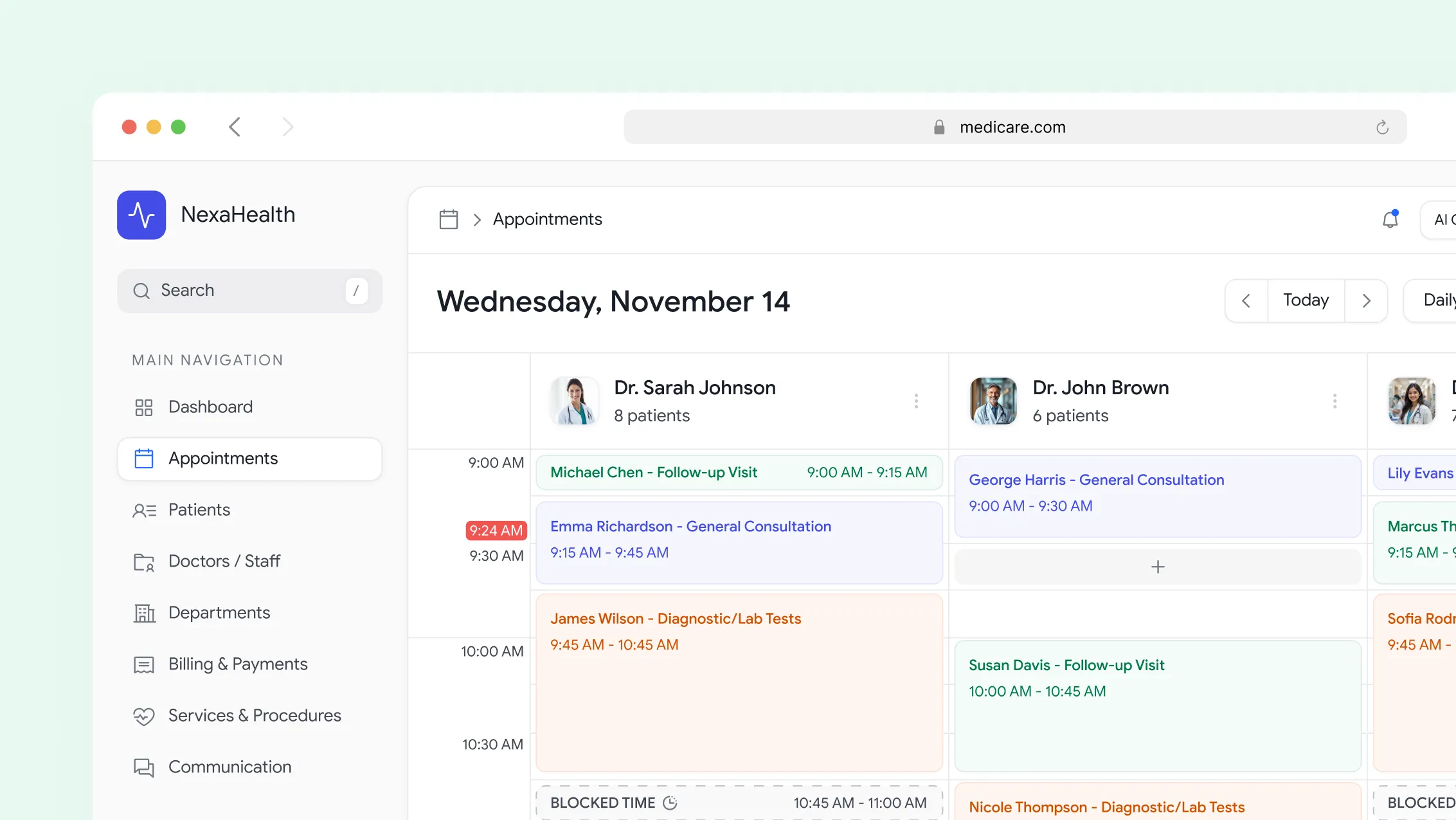This screenshot has width=1456, height=820.
Task: Click the NexaHealth logo icon
Action: [x=141, y=215]
